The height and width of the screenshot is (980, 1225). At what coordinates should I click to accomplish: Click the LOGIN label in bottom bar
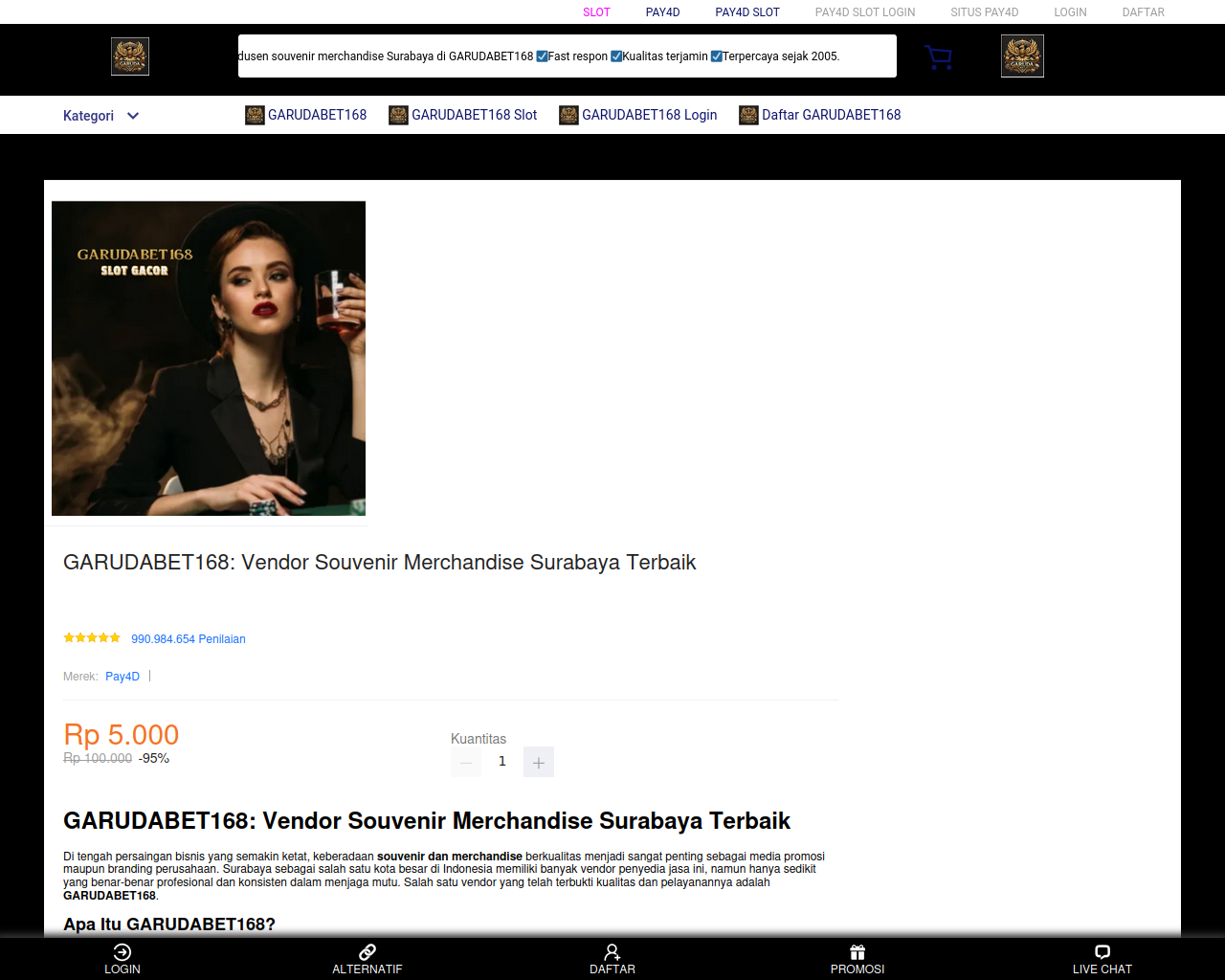click(x=122, y=969)
